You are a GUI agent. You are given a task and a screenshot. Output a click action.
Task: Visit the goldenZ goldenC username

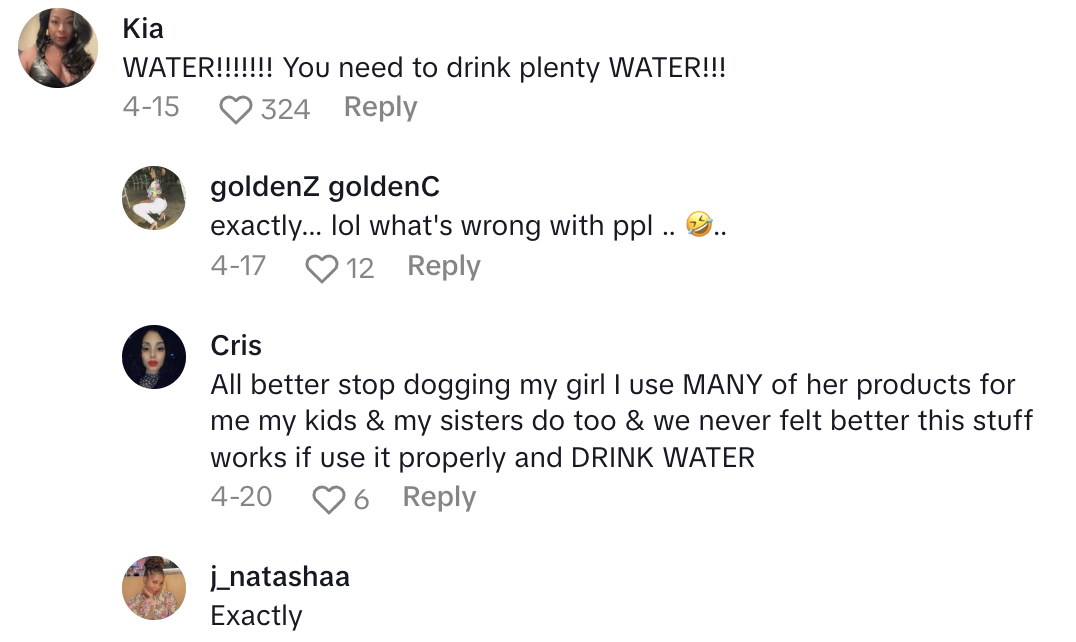325,187
